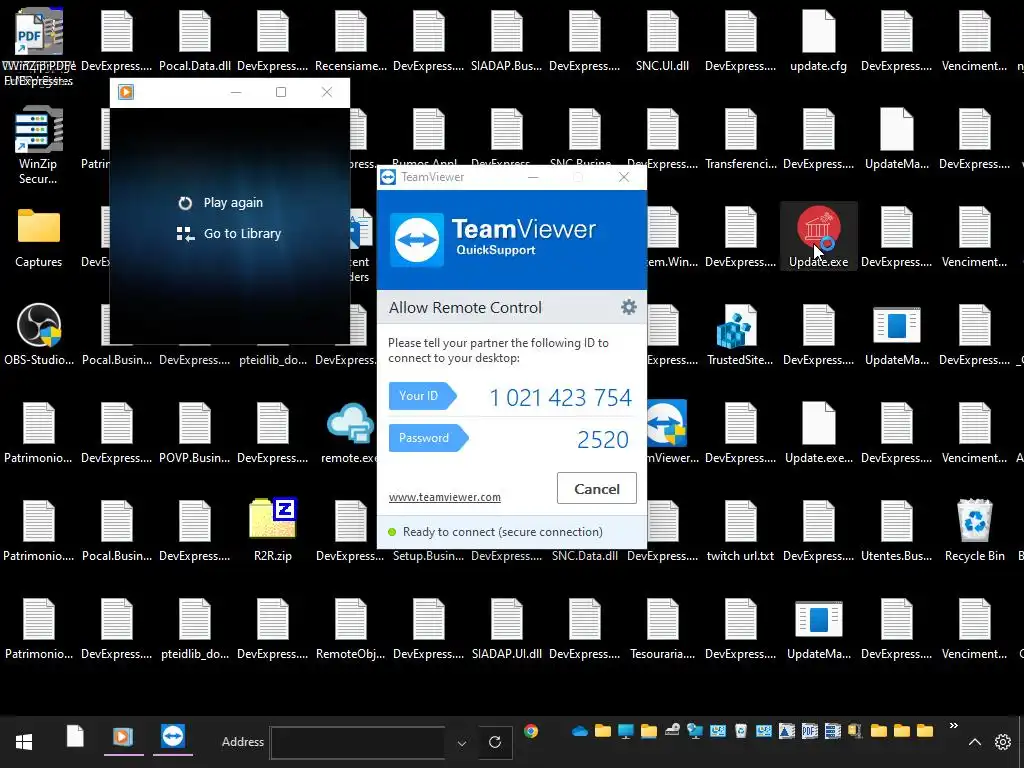The width and height of the screenshot is (1024, 768).
Task: Select the R2R.zip archive icon
Action: (x=273, y=530)
